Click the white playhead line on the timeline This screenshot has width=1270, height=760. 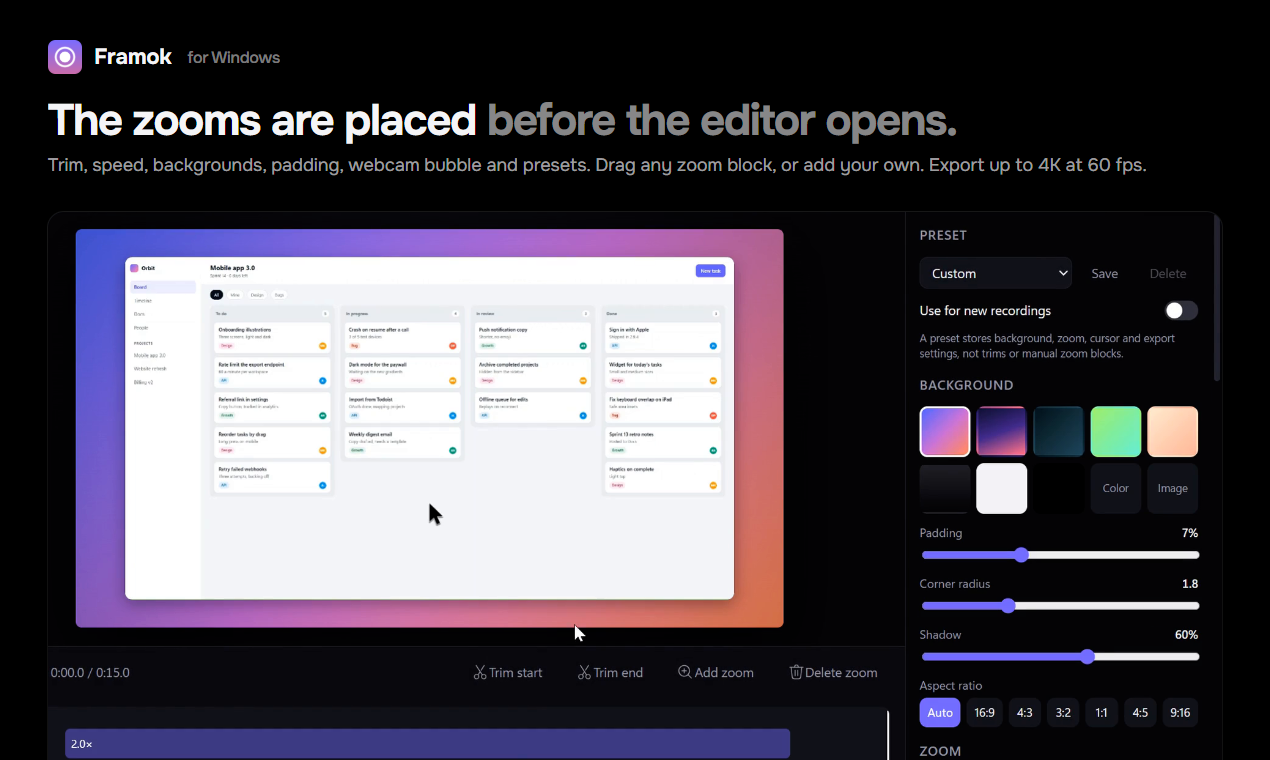[x=888, y=735]
